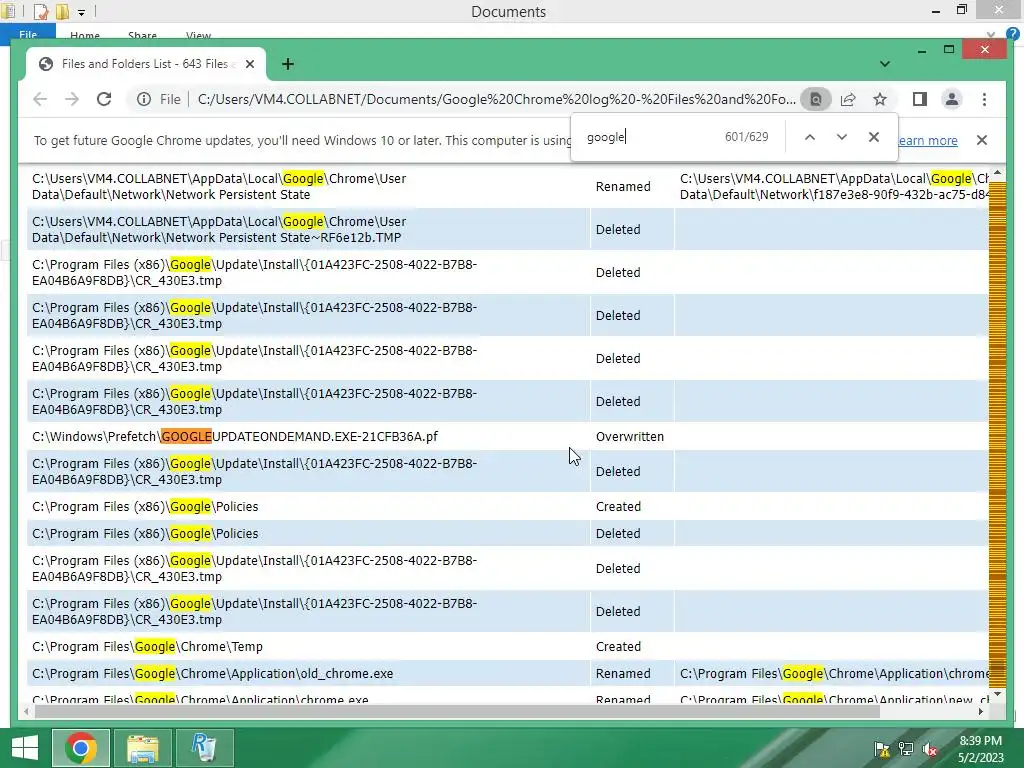Open a new Chrome tab

(288, 64)
